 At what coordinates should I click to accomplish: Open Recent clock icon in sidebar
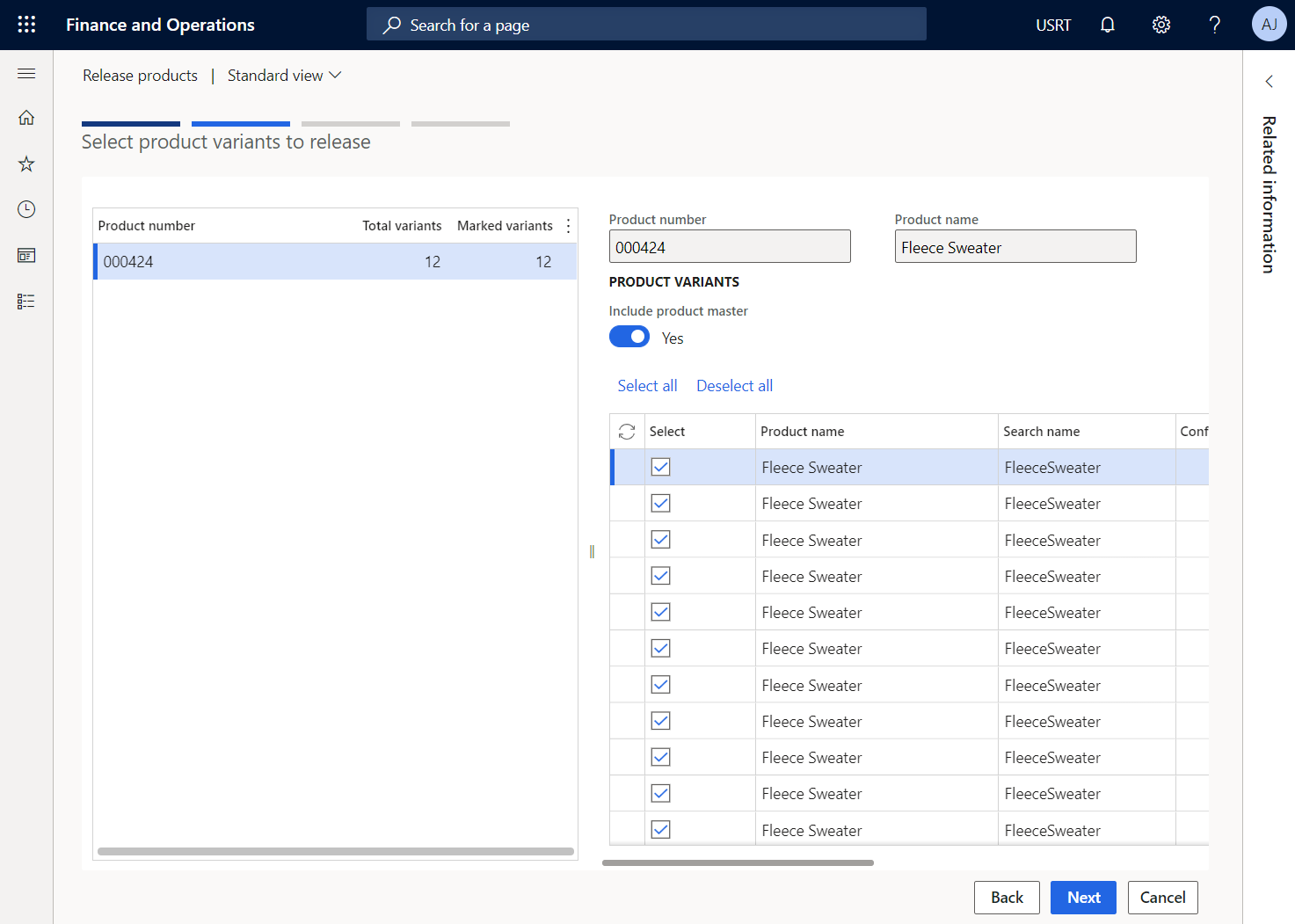point(26,209)
